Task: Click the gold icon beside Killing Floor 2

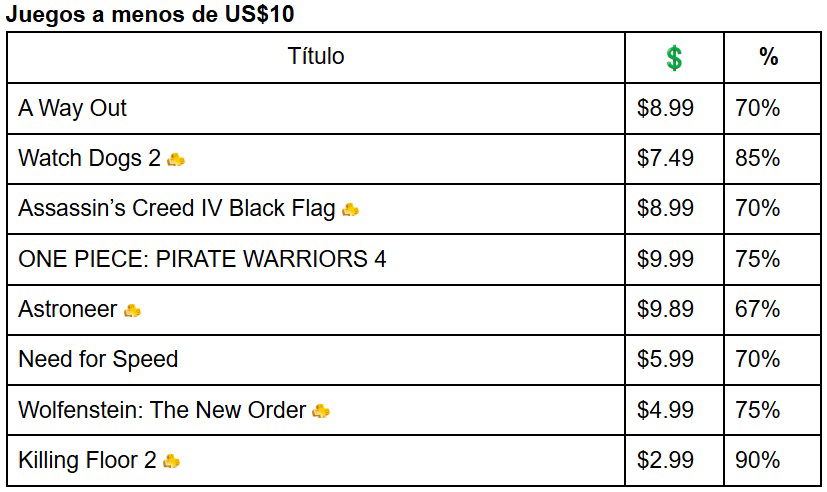Action: click(x=171, y=461)
